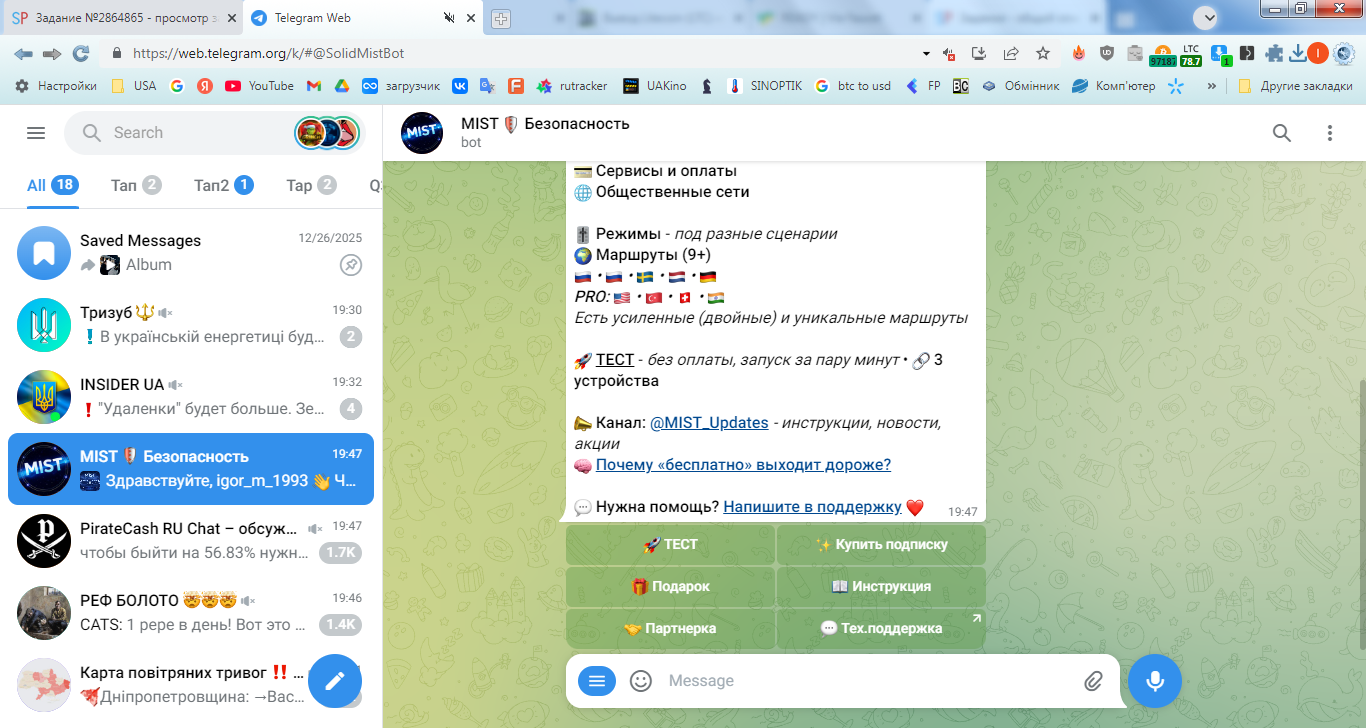Click the microphone voice message button

1155,681
